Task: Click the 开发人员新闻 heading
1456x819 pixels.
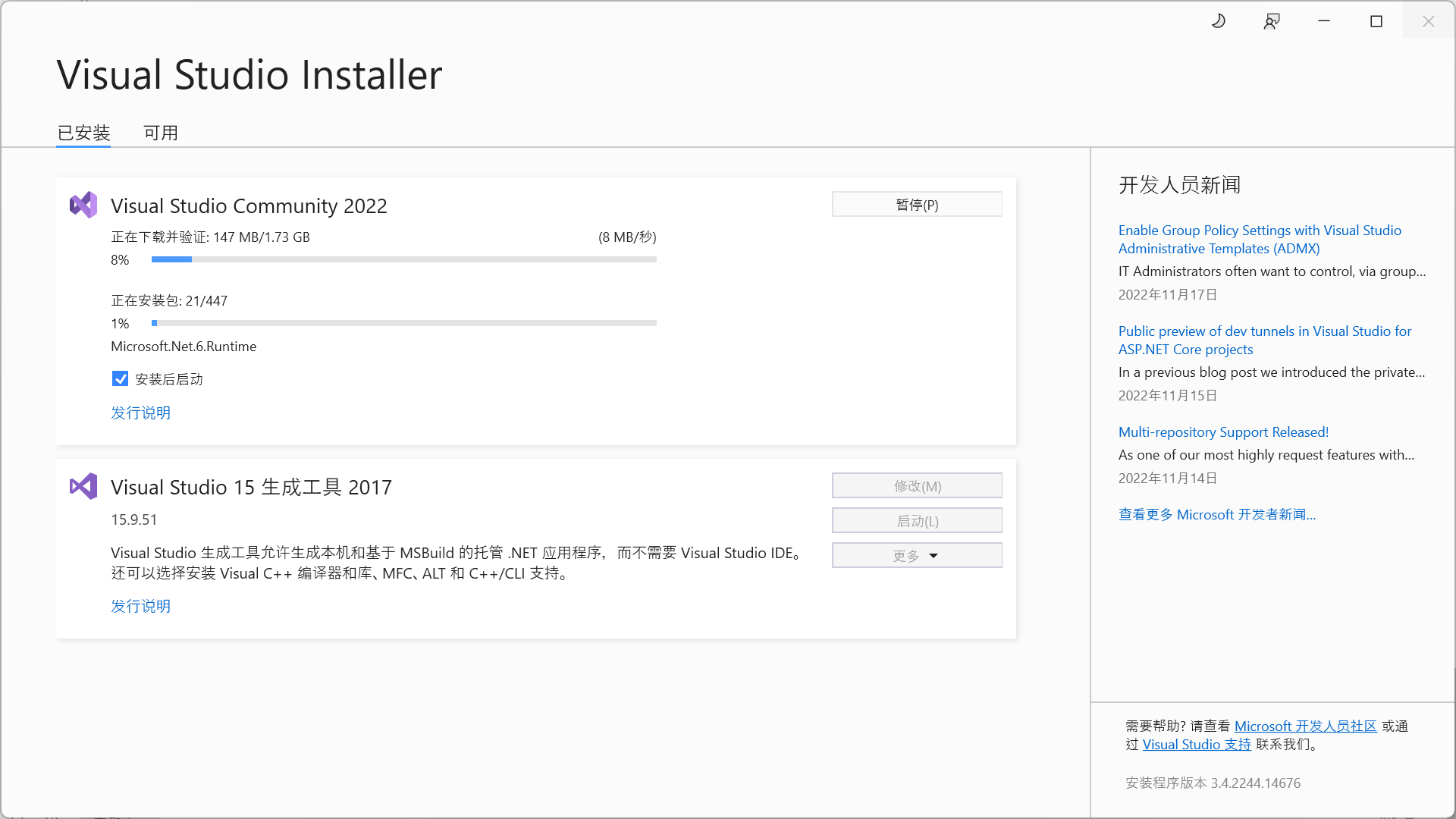Action: coord(1179,184)
